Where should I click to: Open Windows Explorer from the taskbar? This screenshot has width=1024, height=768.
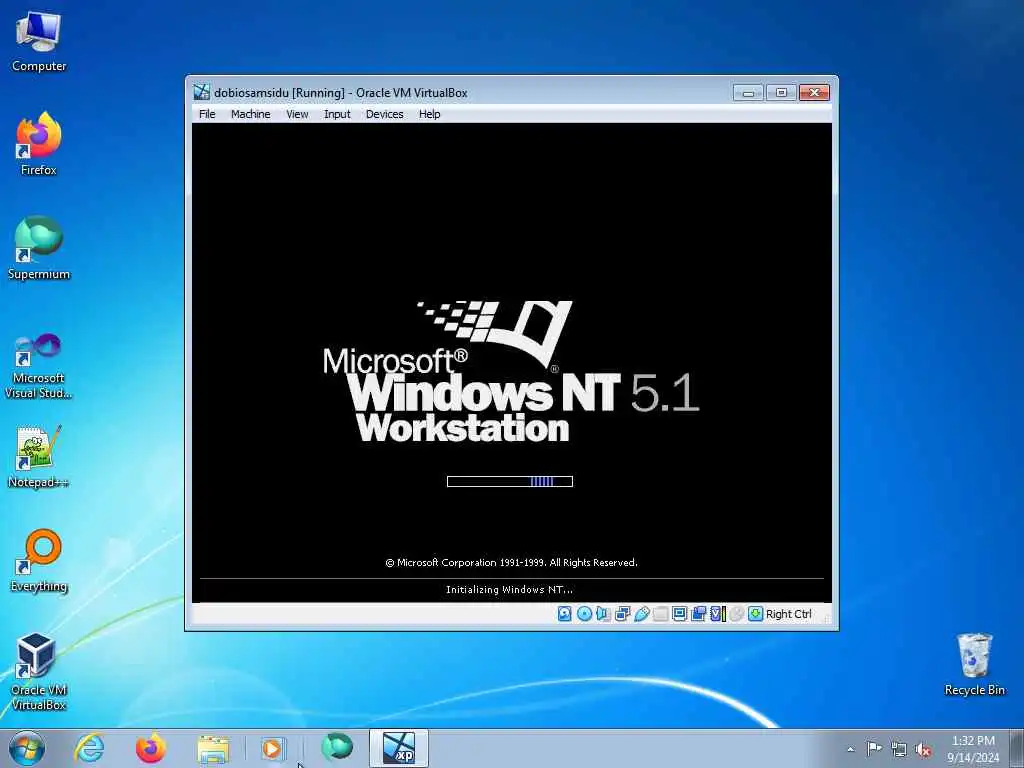point(213,748)
